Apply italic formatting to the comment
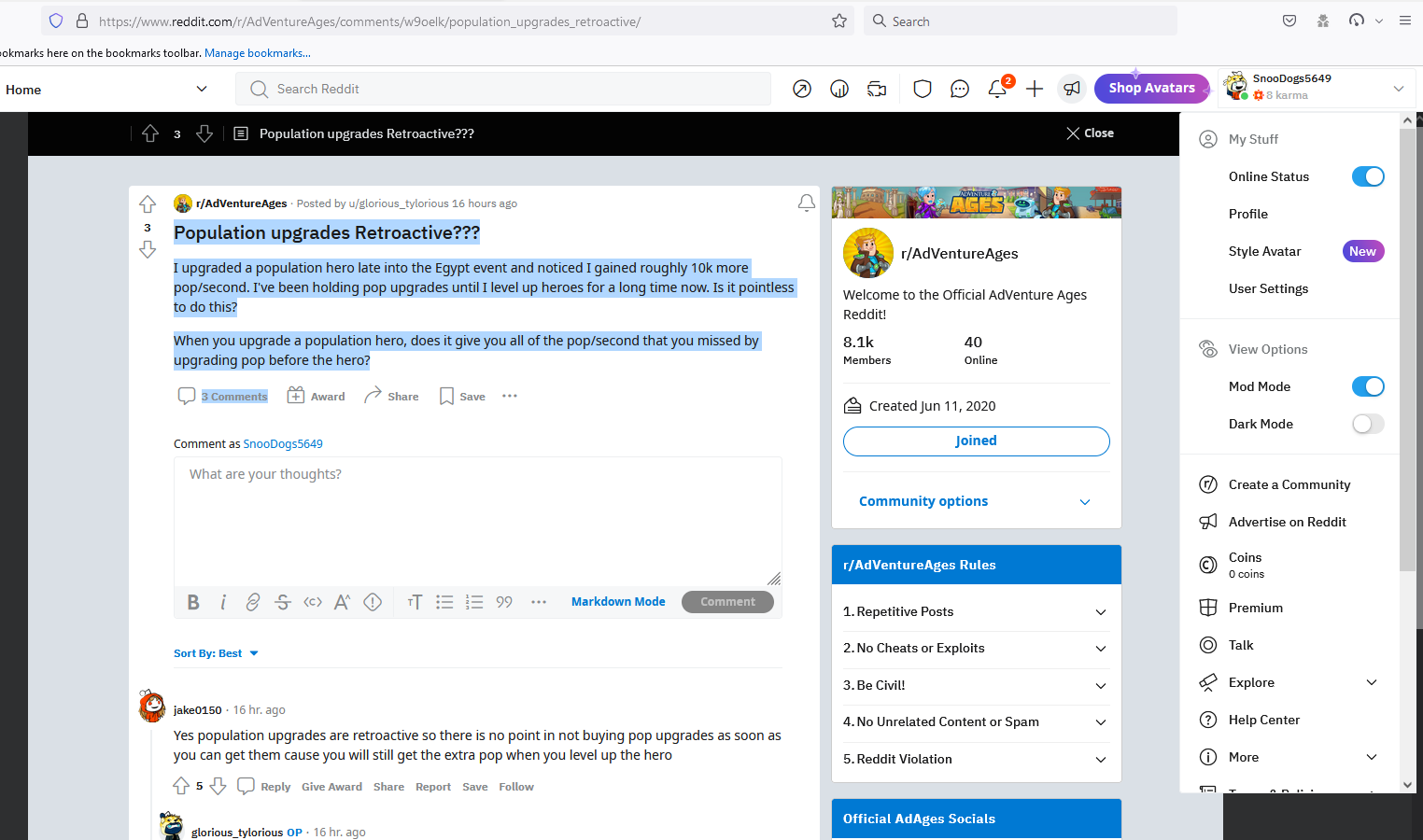1423x840 pixels. click(x=223, y=602)
